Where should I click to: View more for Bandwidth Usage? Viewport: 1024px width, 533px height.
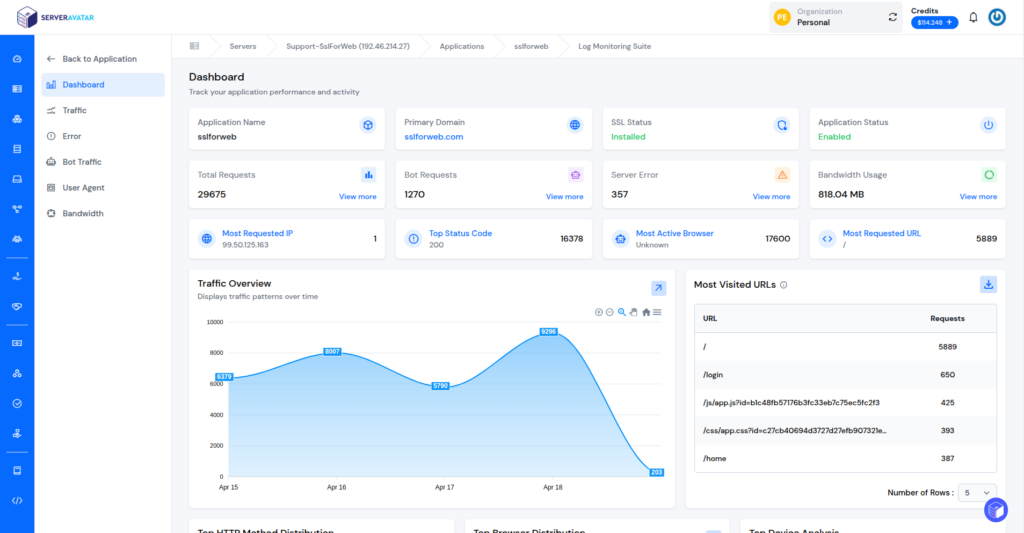click(x=978, y=197)
